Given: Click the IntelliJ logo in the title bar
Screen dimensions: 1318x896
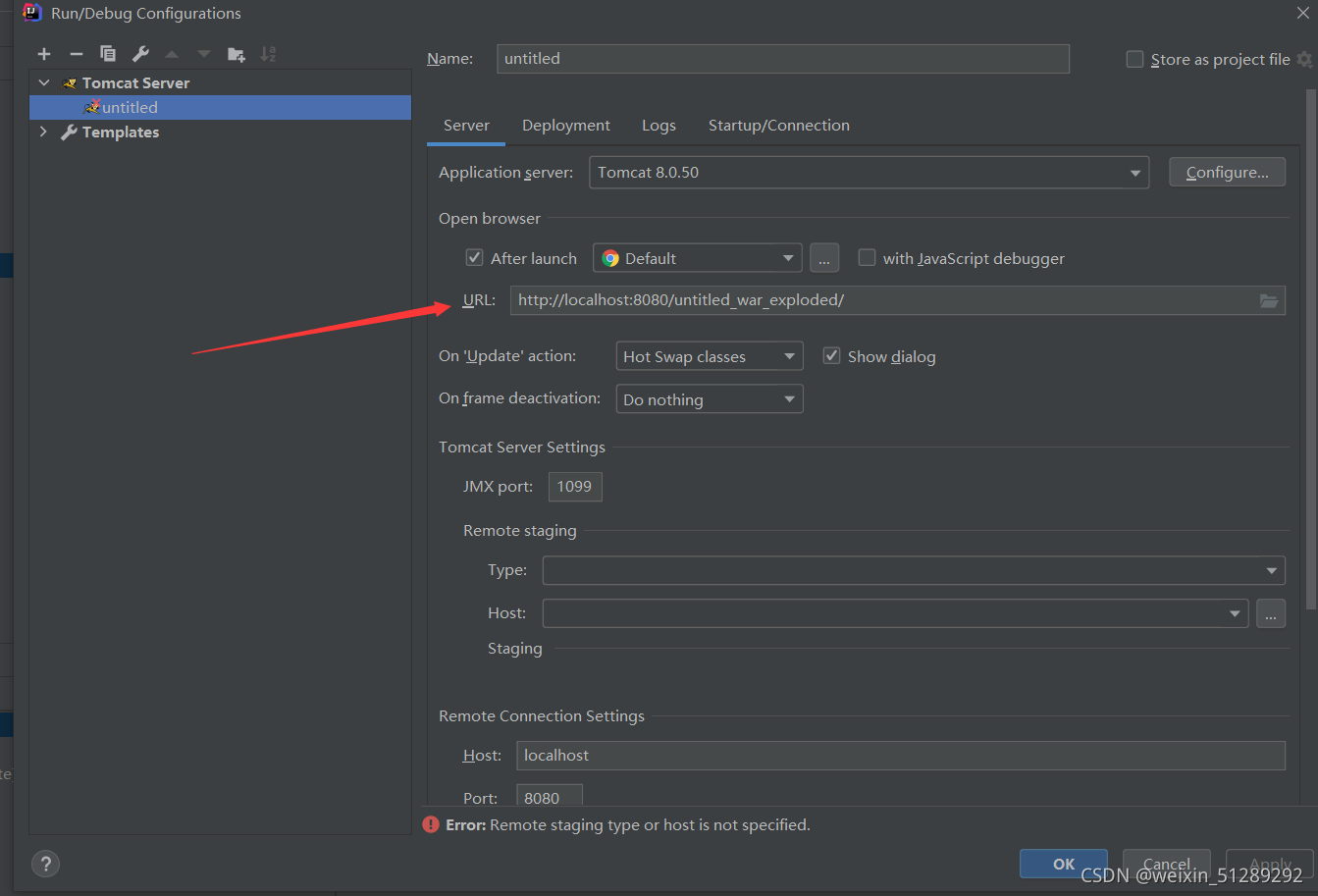Looking at the screenshot, I should (x=31, y=13).
